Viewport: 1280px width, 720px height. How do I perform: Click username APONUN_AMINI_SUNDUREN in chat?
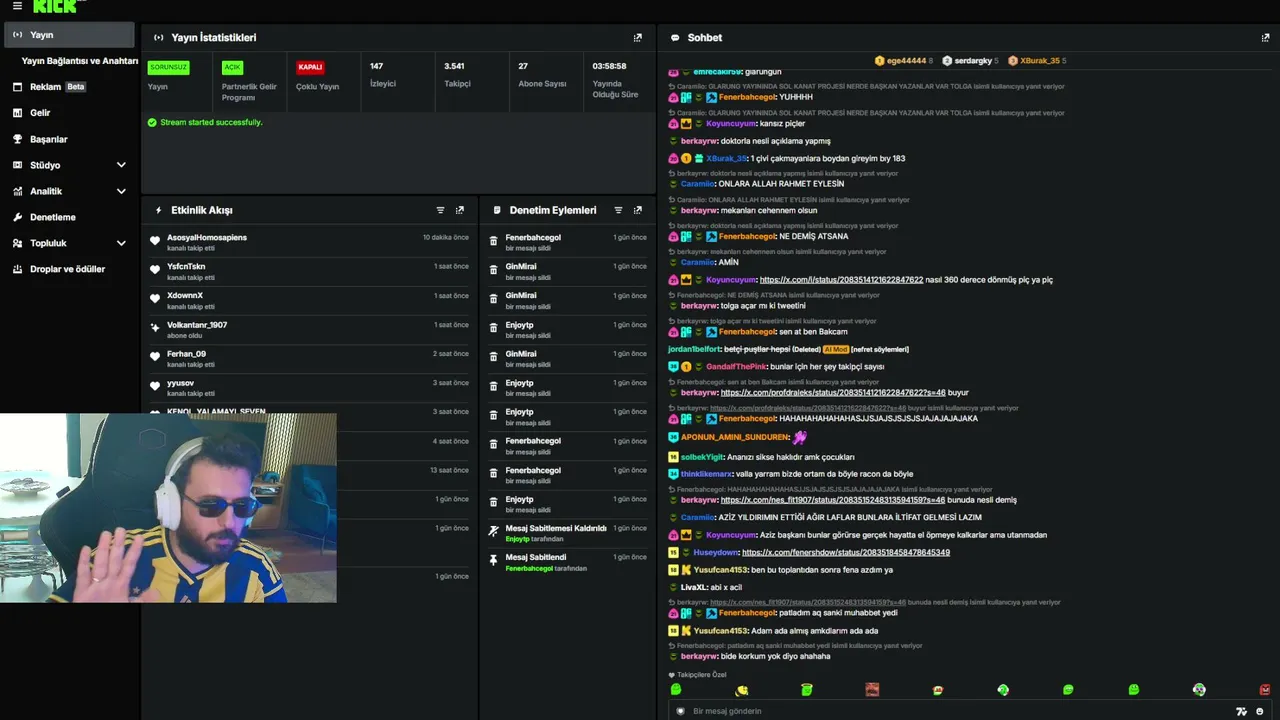click(x=735, y=438)
